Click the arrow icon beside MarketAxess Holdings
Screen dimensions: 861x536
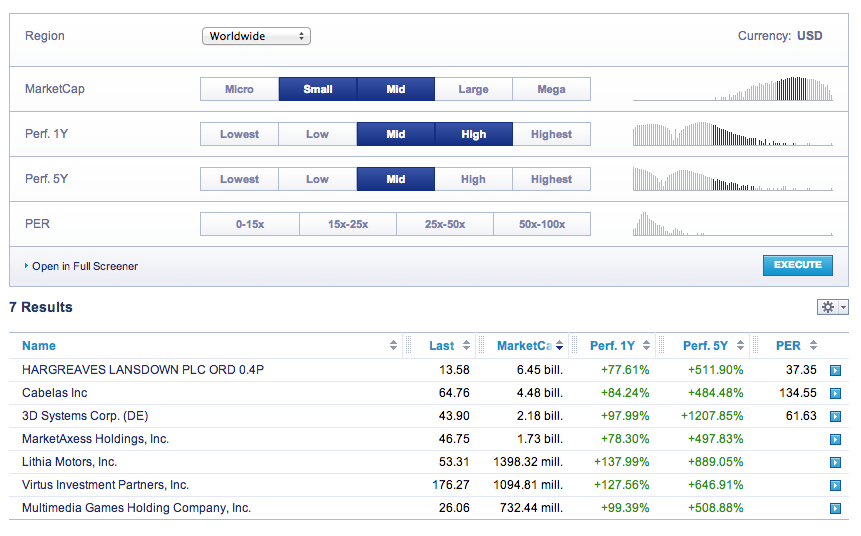click(835, 440)
